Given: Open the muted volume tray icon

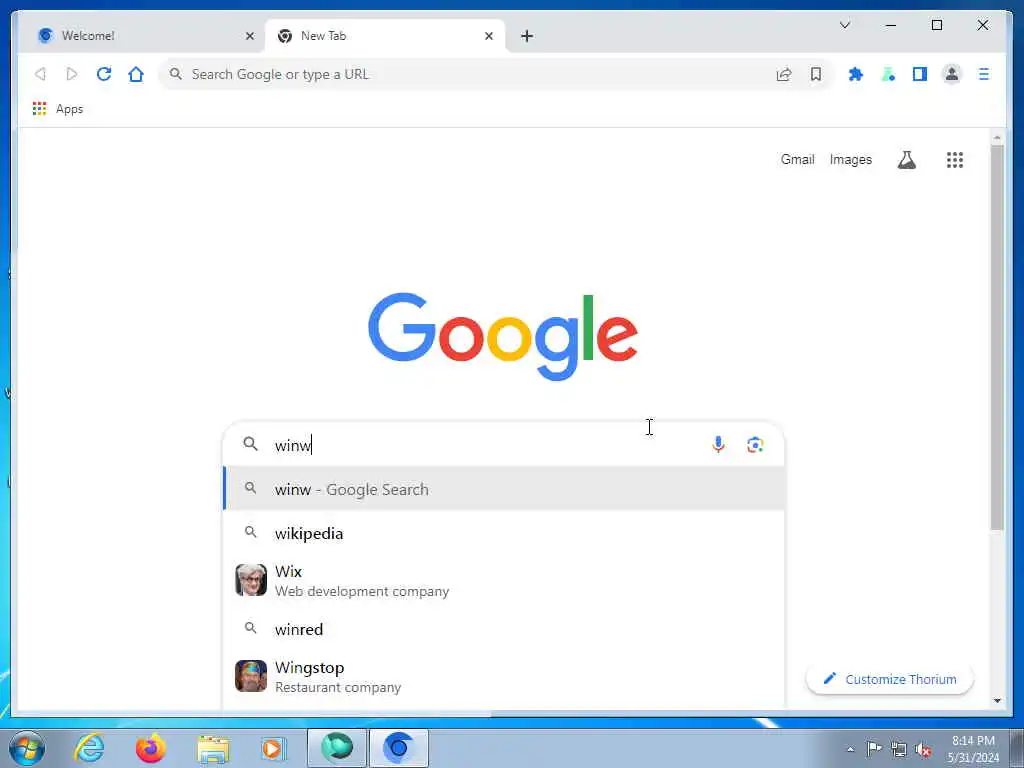Looking at the screenshot, I should tap(923, 749).
